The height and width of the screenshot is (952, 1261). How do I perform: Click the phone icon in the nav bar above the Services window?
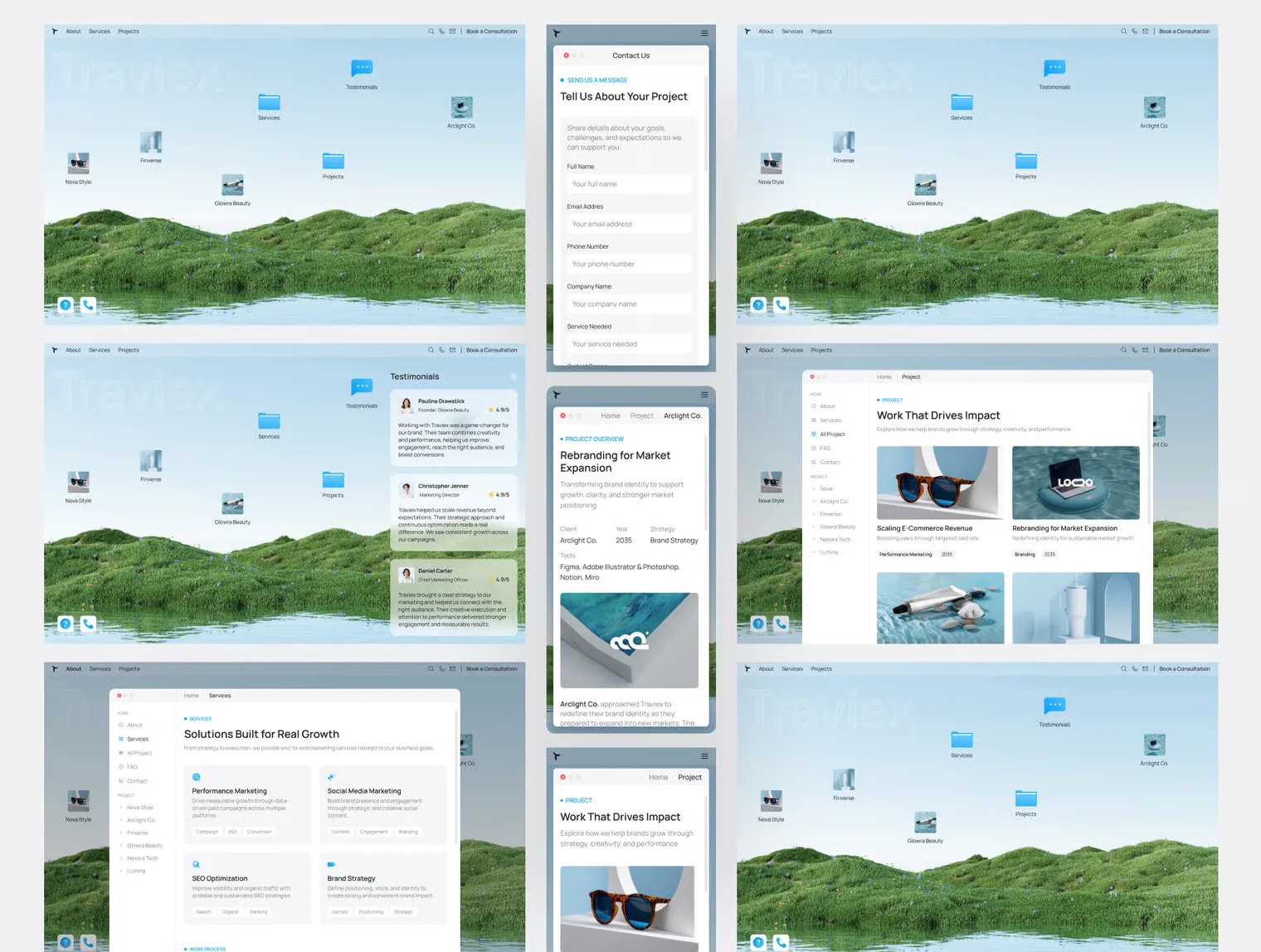click(441, 668)
